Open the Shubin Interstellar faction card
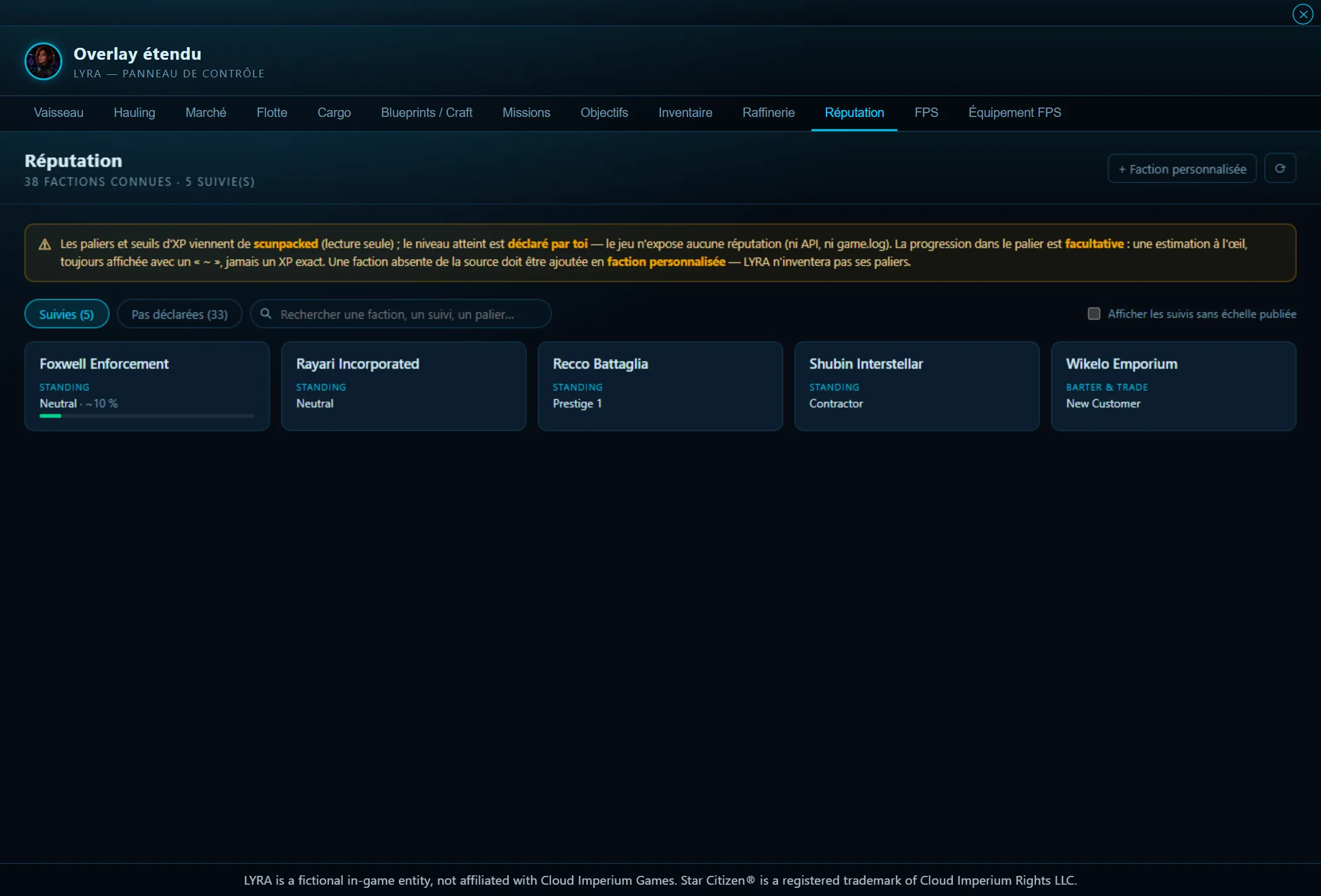 pyautogui.click(x=917, y=386)
